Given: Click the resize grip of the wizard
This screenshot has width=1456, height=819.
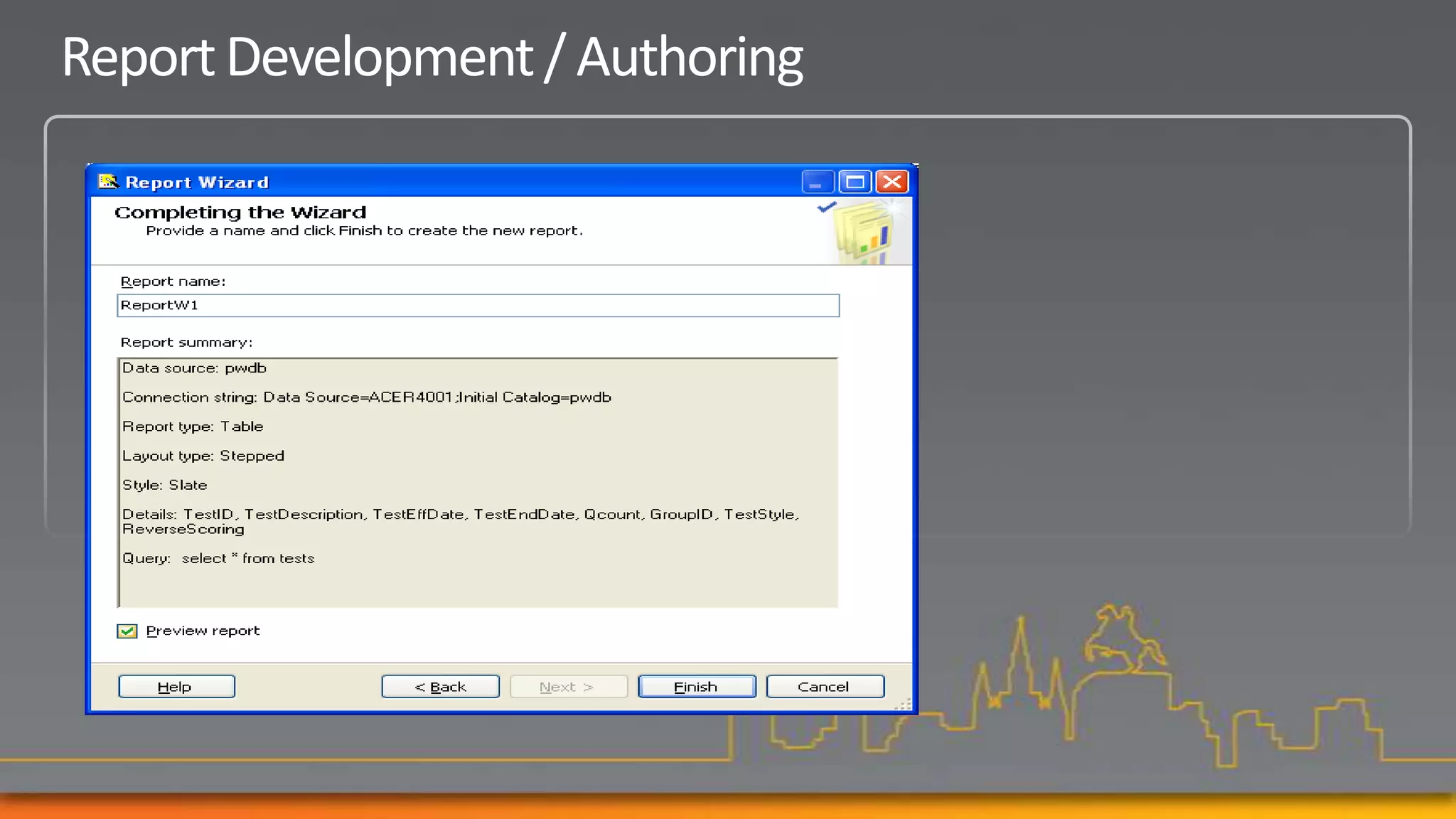Looking at the screenshot, I should (903, 704).
